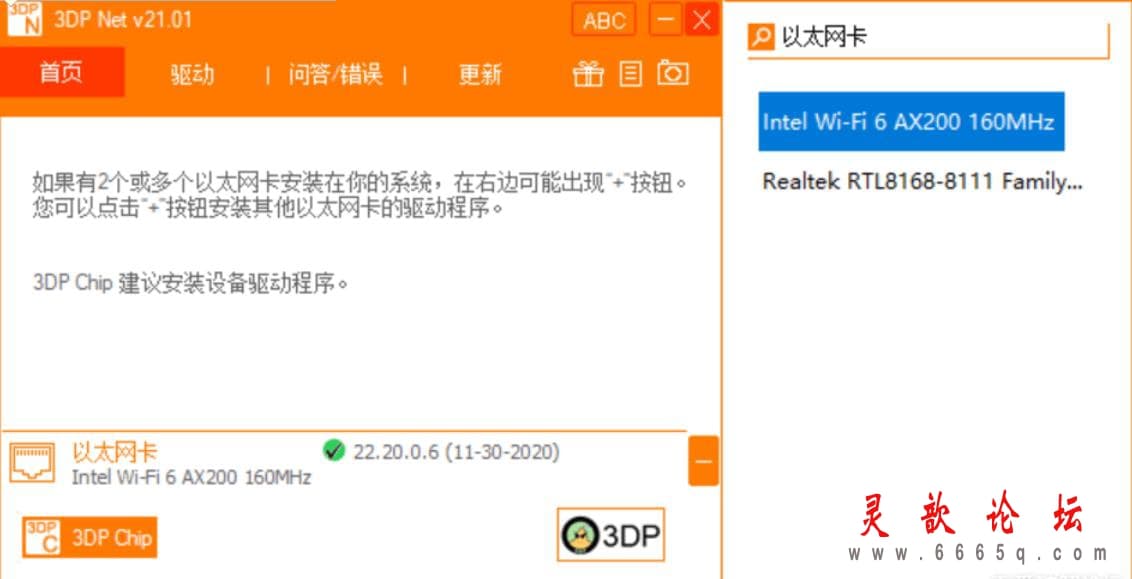
Task: Open the 首页 tab
Action: click(x=61, y=73)
